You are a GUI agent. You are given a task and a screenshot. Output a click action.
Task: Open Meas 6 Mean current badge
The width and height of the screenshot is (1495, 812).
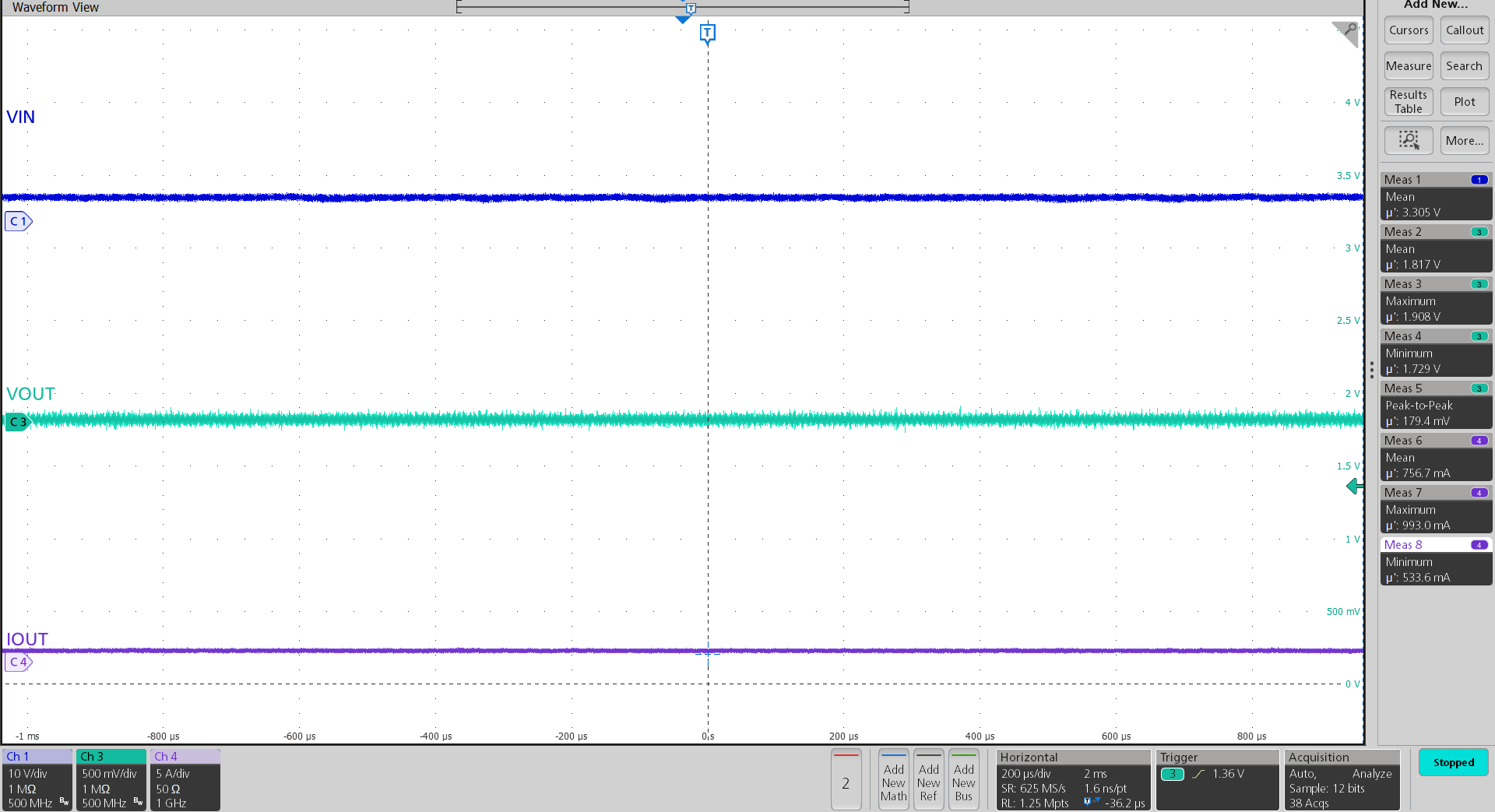1436,457
